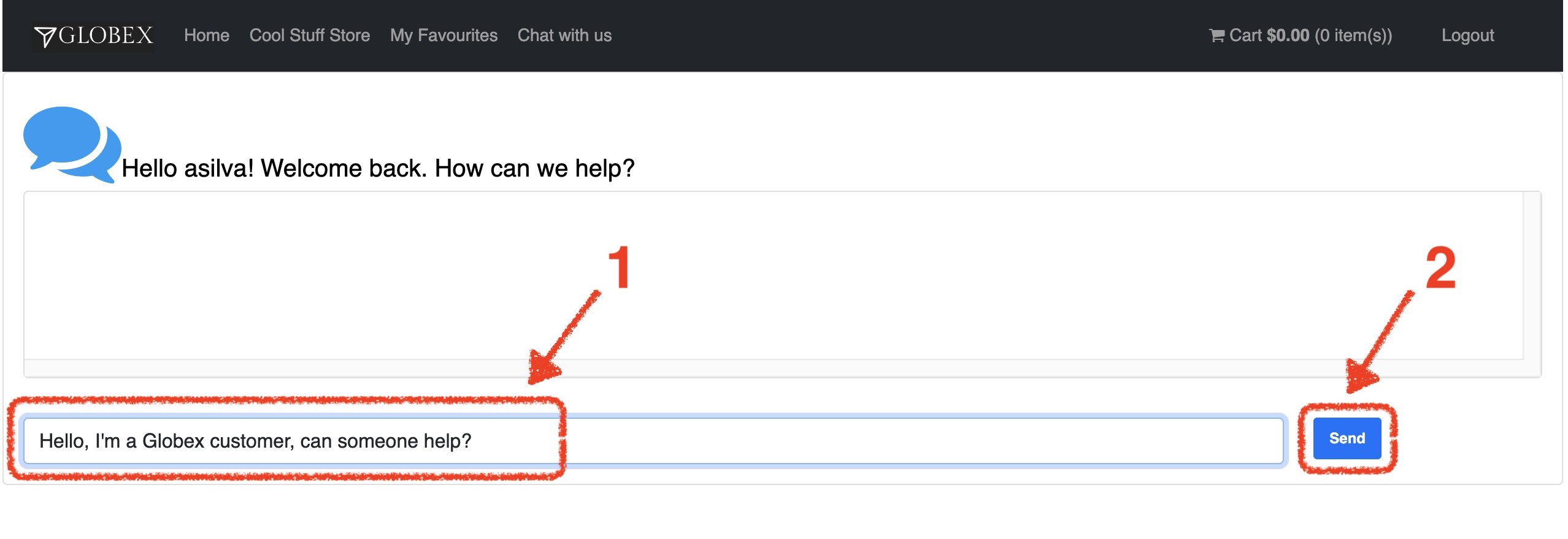
Task: Go to My Favourites
Action: pos(444,36)
